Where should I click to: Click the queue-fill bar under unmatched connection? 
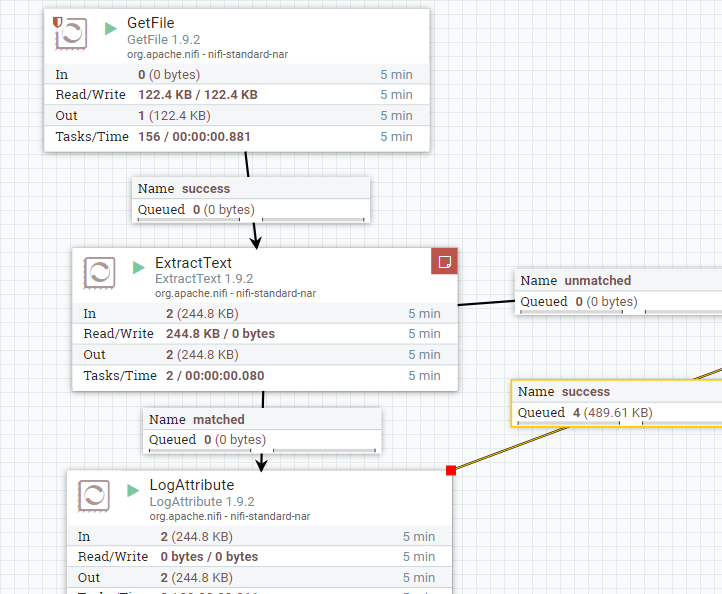(x=621, y=312)
